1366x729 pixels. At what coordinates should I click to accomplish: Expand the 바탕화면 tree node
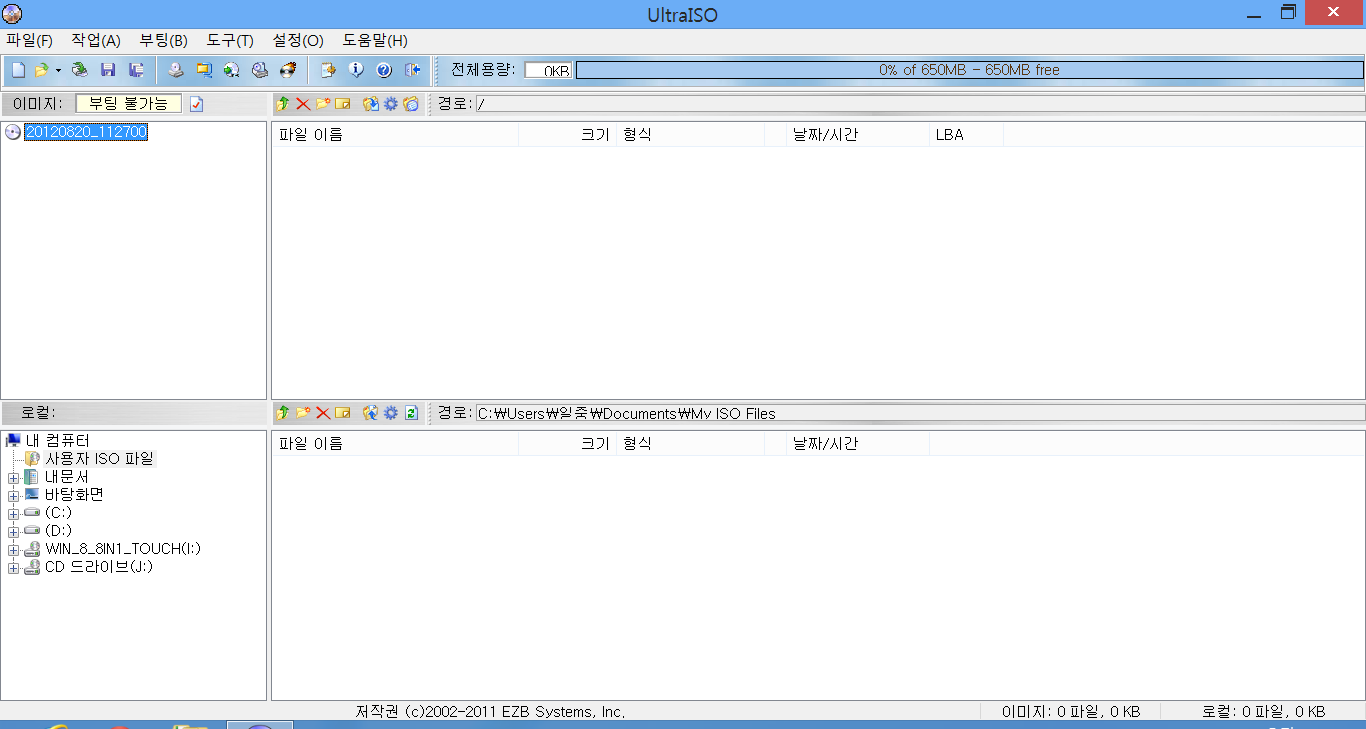(x=13, y=496)
